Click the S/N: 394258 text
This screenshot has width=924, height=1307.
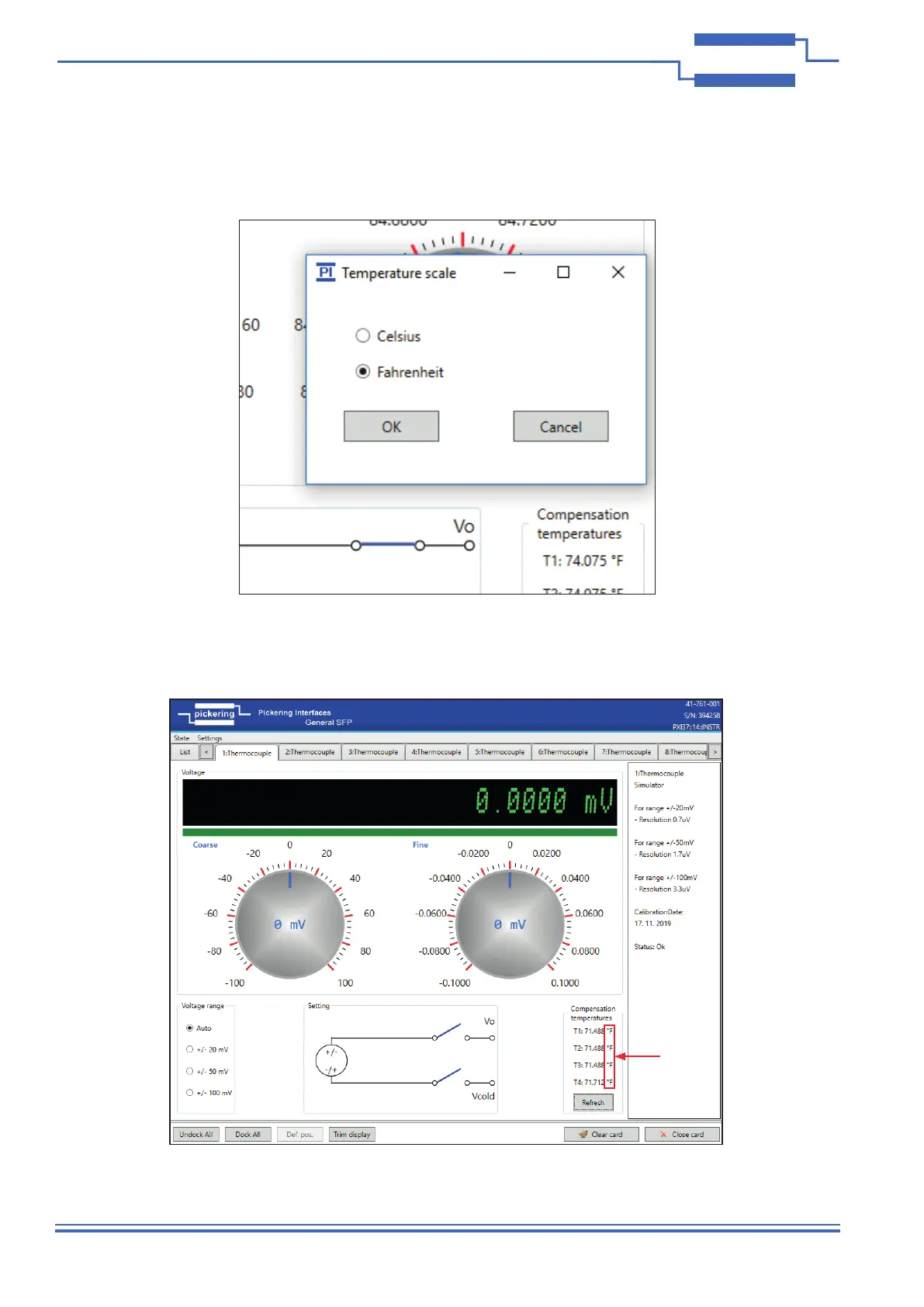701,716
